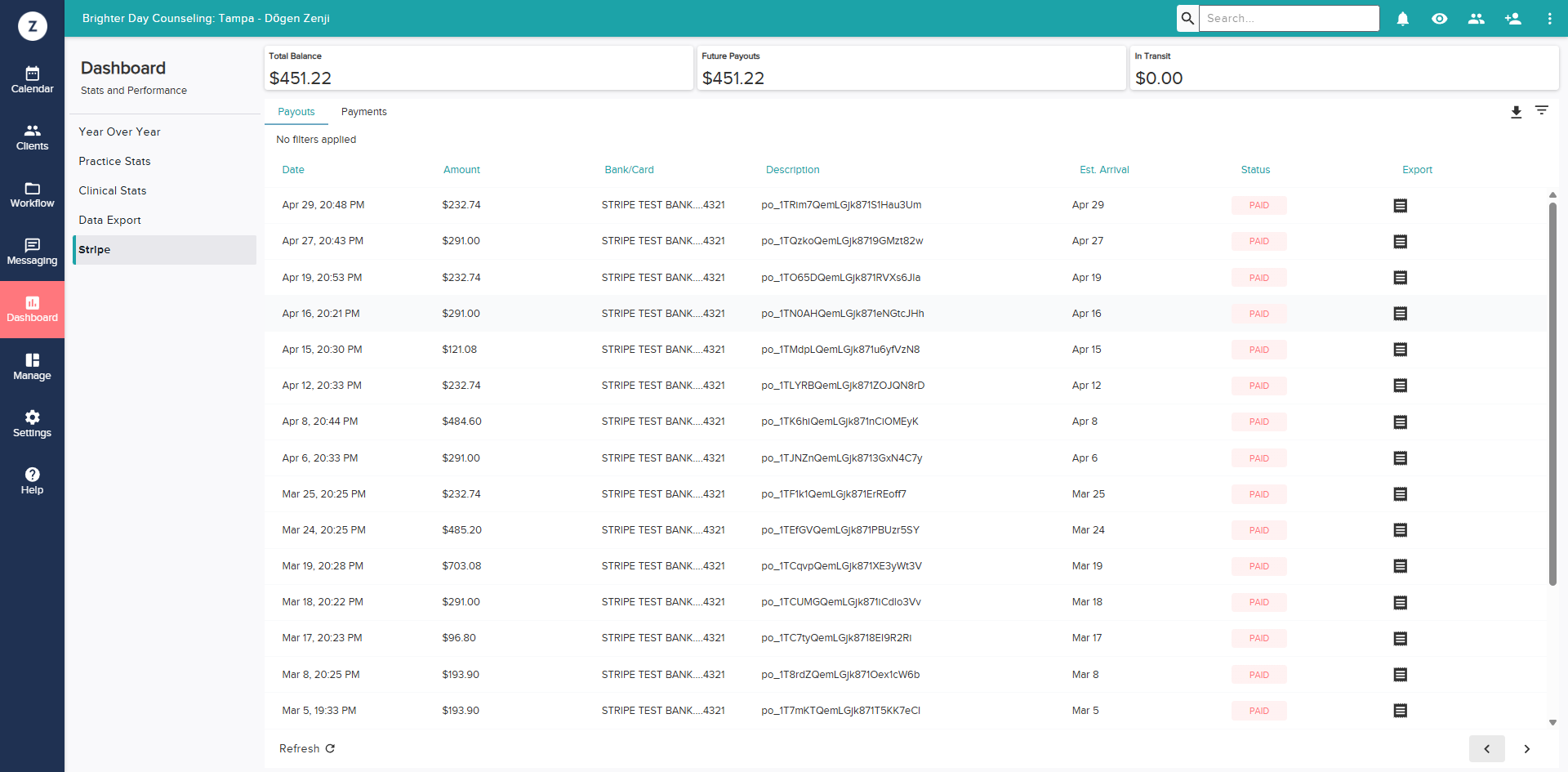Export the Apr 27 payout row
This screenshot has height=772, width=1568.
[x=1400, y=242]
